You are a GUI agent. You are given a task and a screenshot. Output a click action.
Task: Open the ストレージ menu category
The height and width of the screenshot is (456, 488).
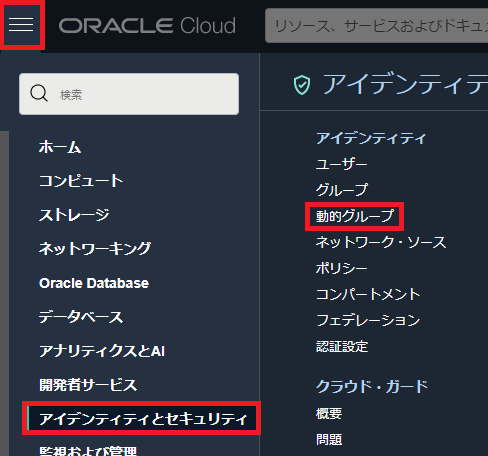click(74, 215)
